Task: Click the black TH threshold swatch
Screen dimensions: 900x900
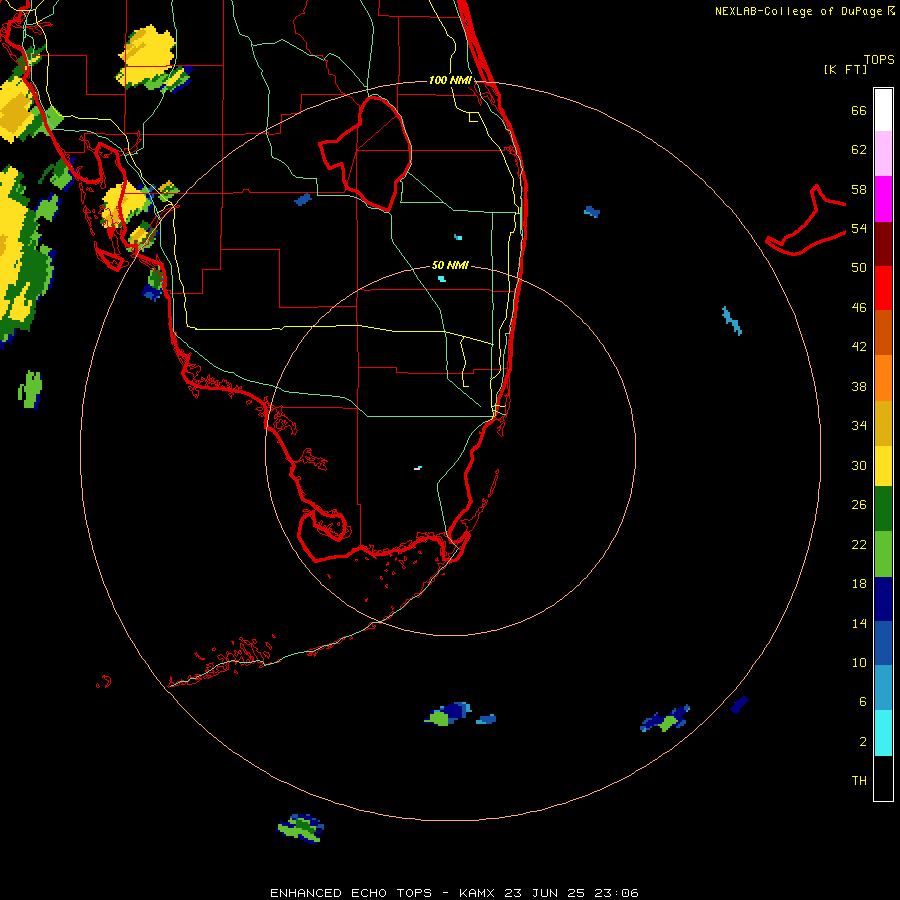Action: coord(883,778)
